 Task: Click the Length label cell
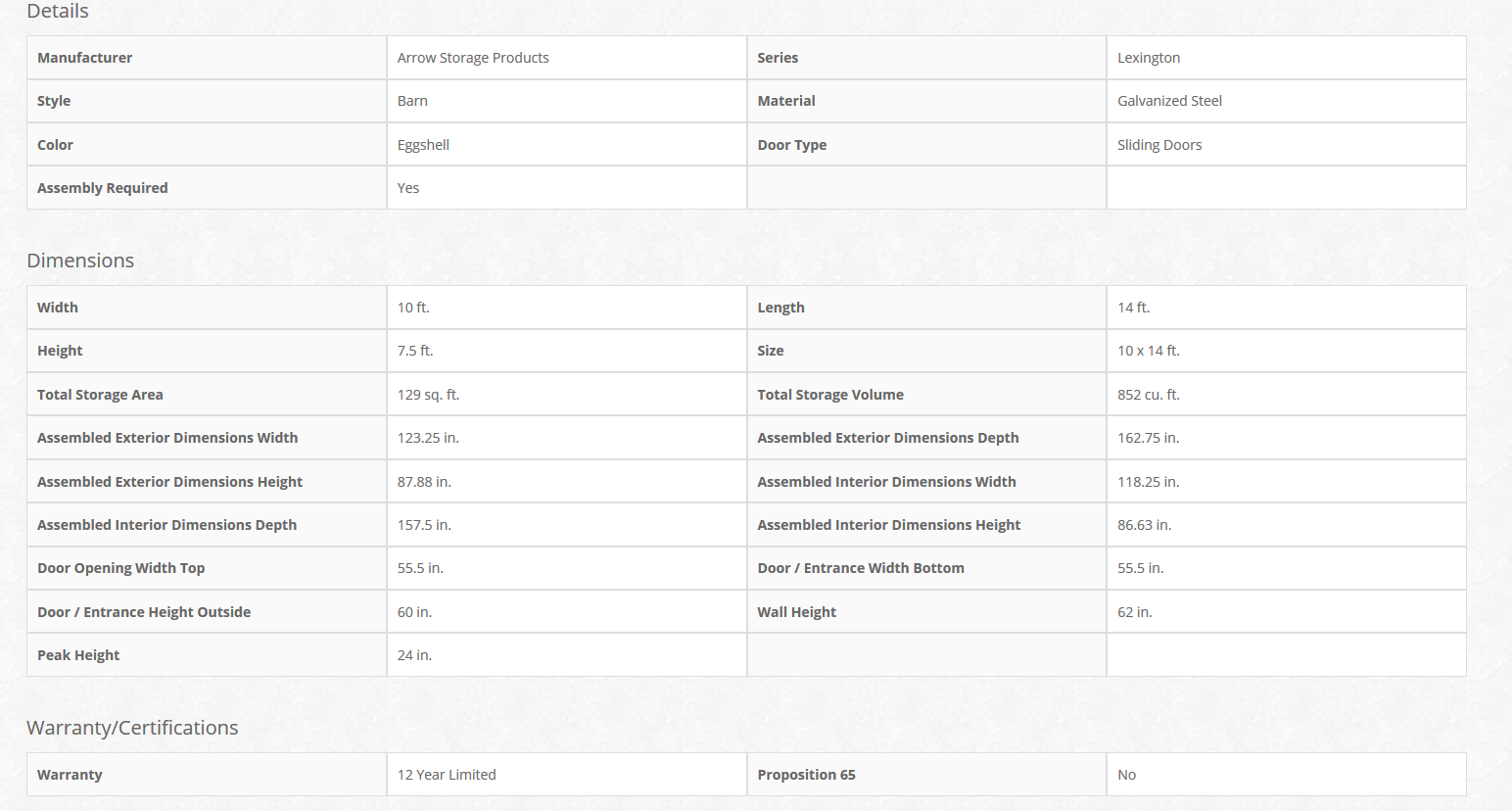click(x=926, y=308)
